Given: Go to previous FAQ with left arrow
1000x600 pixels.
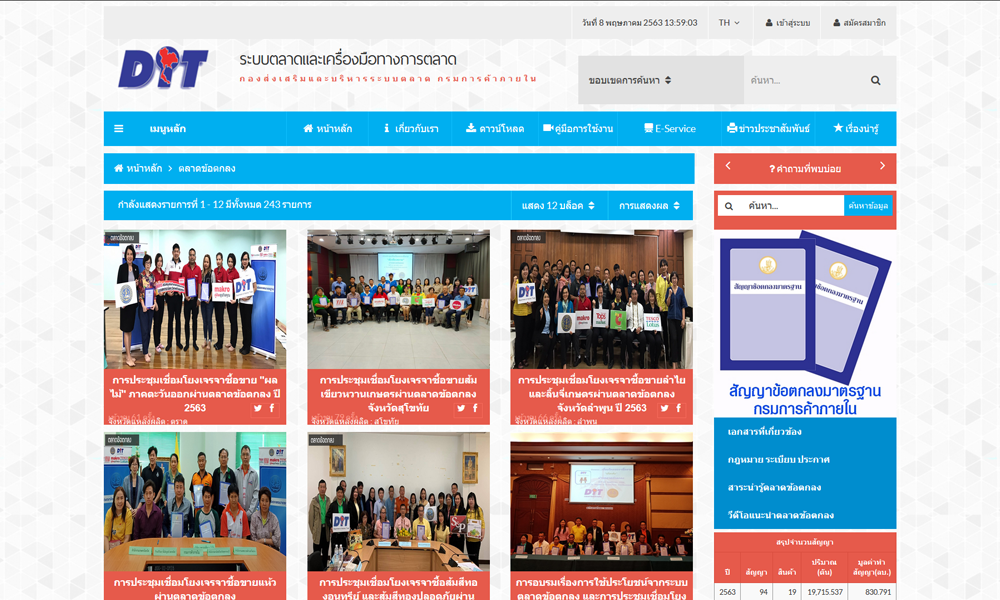Looking at the screenshot, I should pos(728,166).
